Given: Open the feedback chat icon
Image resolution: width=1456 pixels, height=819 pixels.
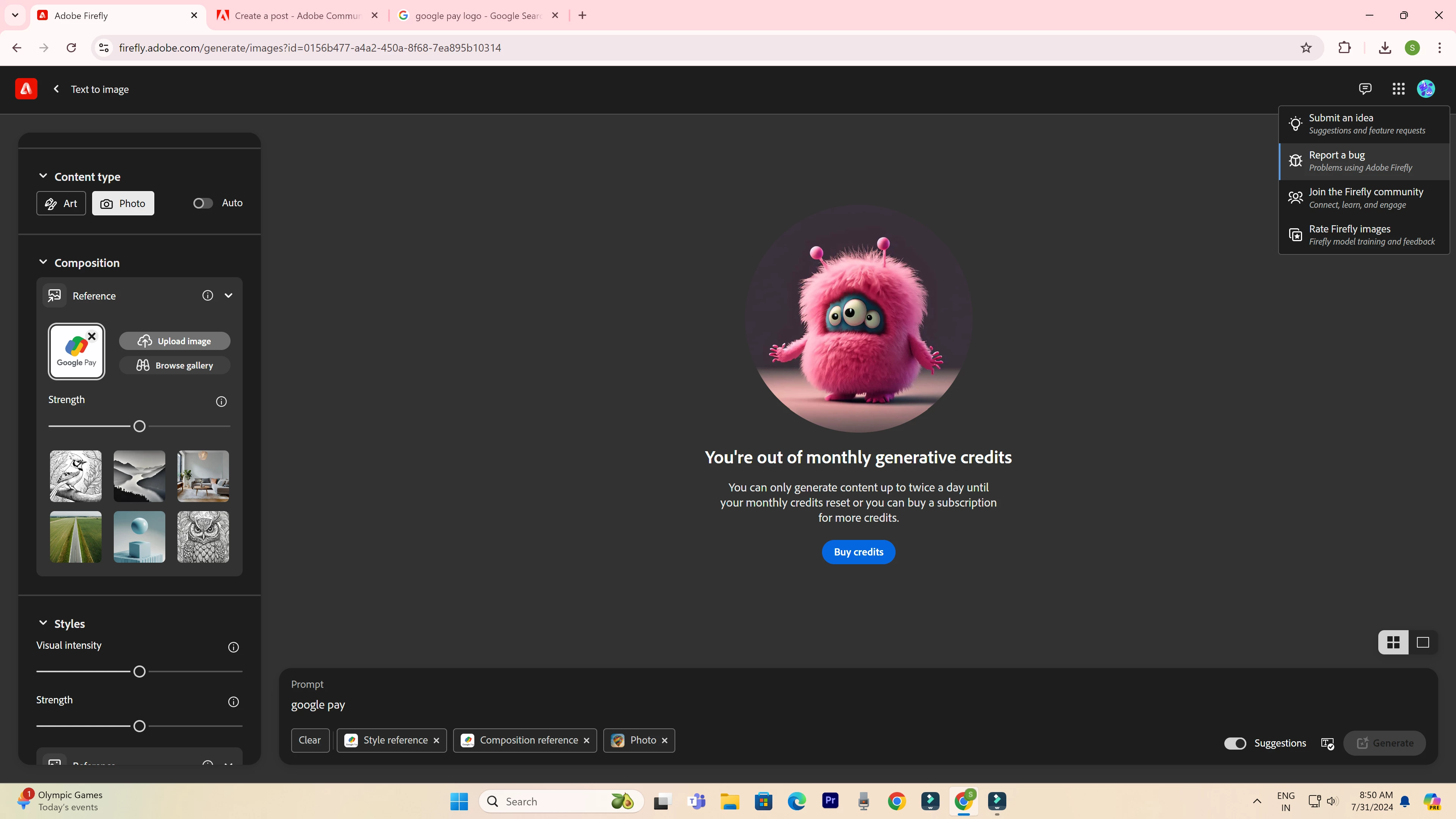Looking at the screenshot, I should (x=1365, y=89).
